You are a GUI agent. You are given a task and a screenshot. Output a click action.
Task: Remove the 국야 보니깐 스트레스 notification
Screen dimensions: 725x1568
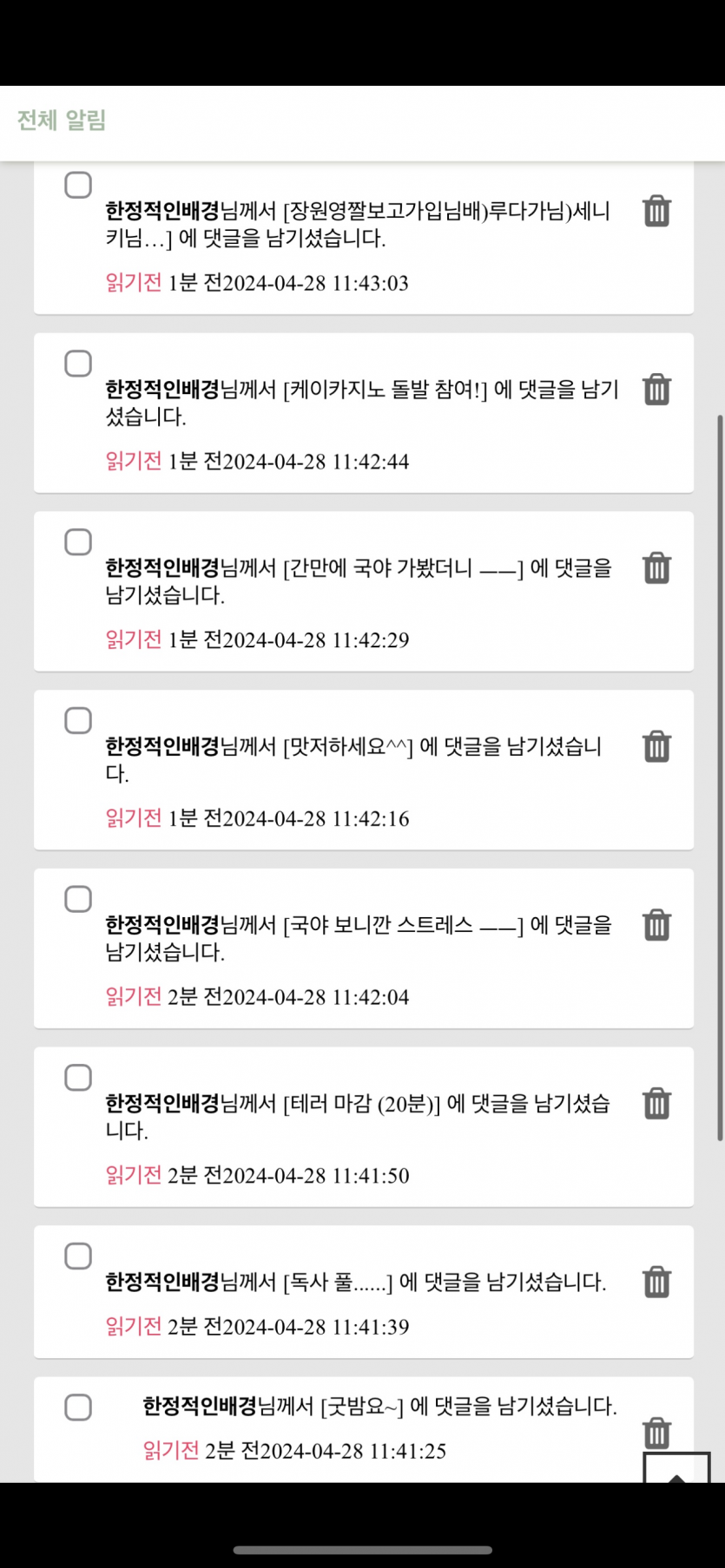click(x=656, y=925)
